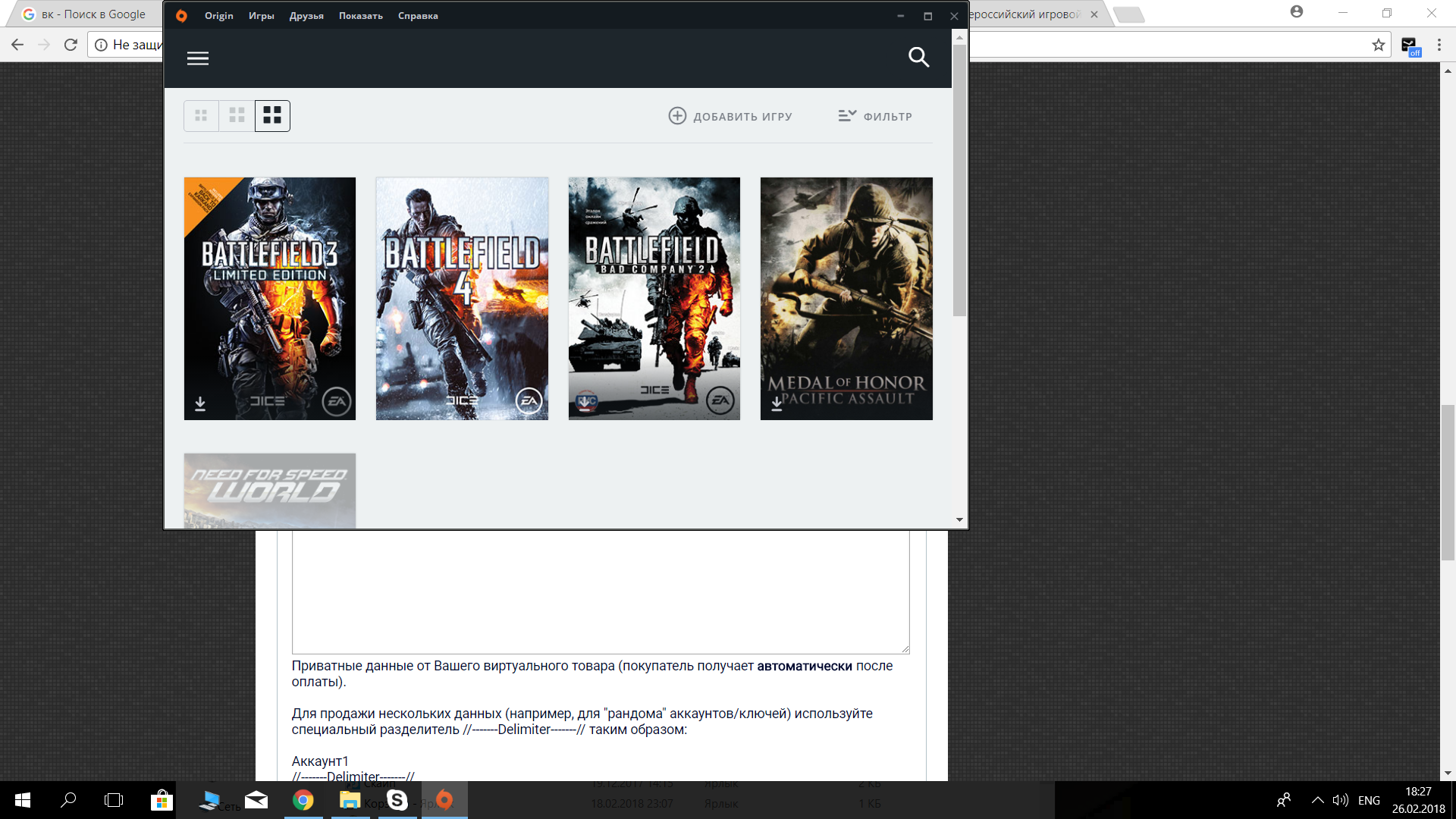Image resolution: width=1456 pixels, height=819 pixels.
Task: Open File Explorer from the taskbar
Action: (x=350, y=800)
